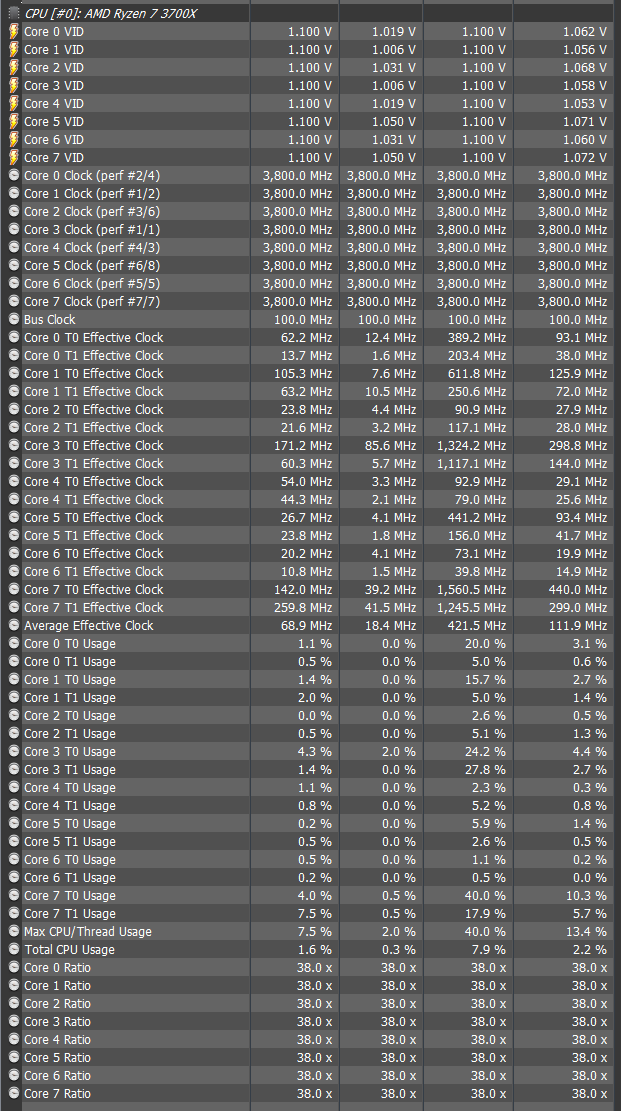Select the 1,324.2 MHz maximum value

point(471,445)
